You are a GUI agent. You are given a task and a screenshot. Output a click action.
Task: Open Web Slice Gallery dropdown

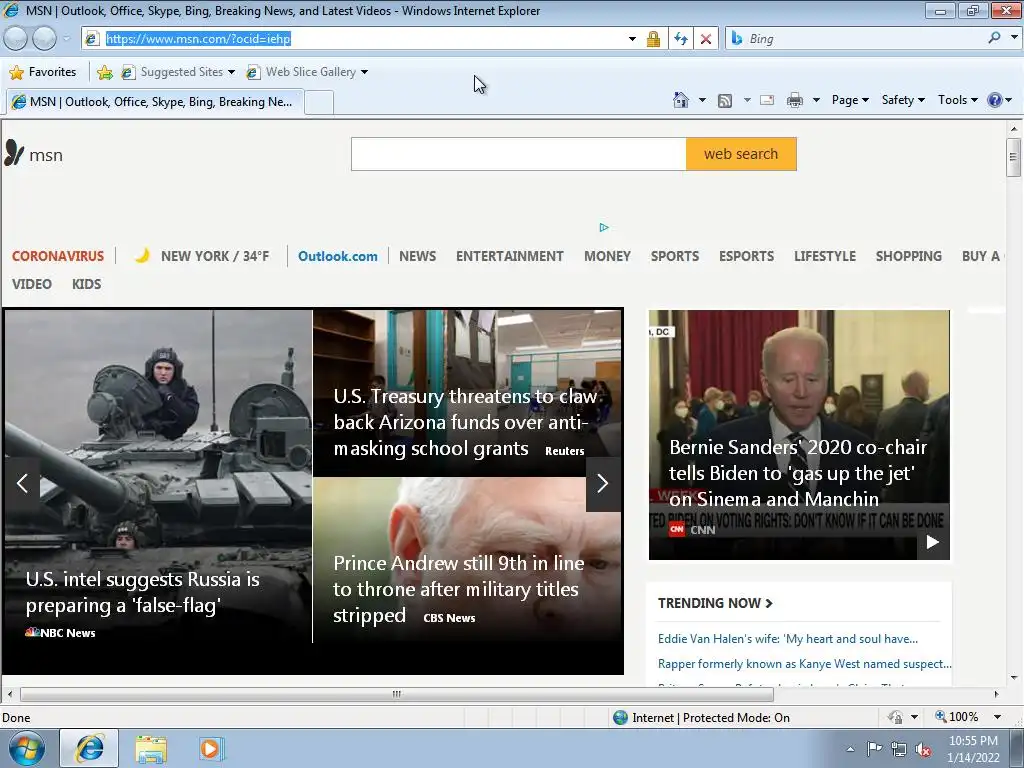pyautogui.click(x=307, y=72)
